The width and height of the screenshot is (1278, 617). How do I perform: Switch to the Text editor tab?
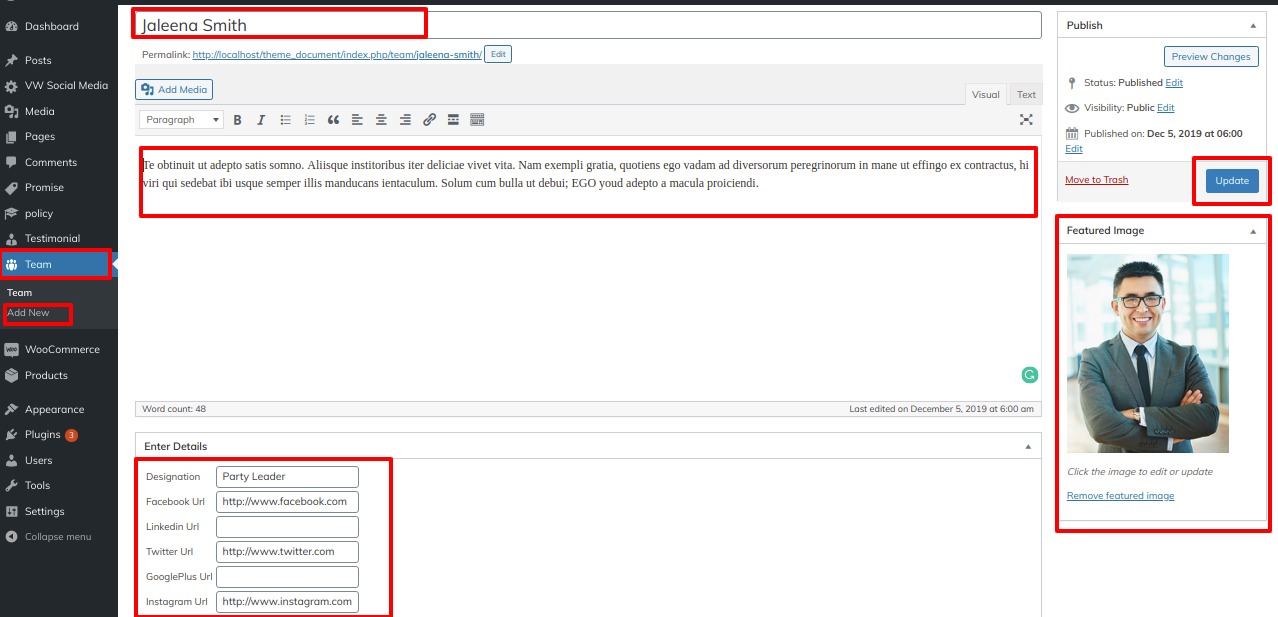click(x=1026, y=95)
